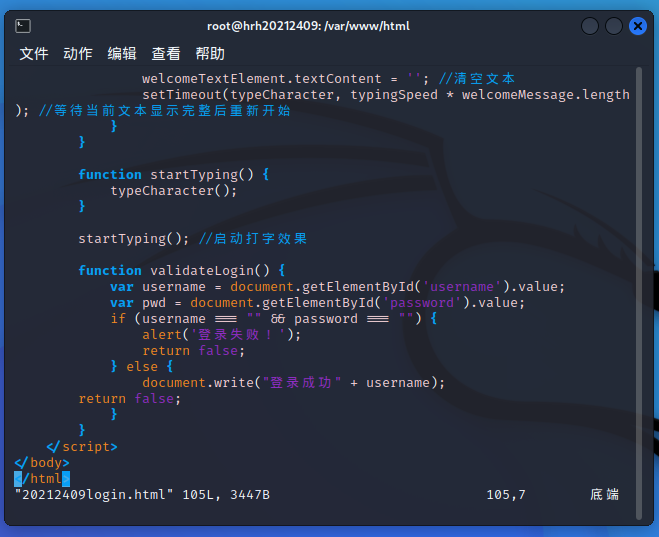Click the blue close window button
Viewport: 659px width, 537px height.
(x=638, y=26)
